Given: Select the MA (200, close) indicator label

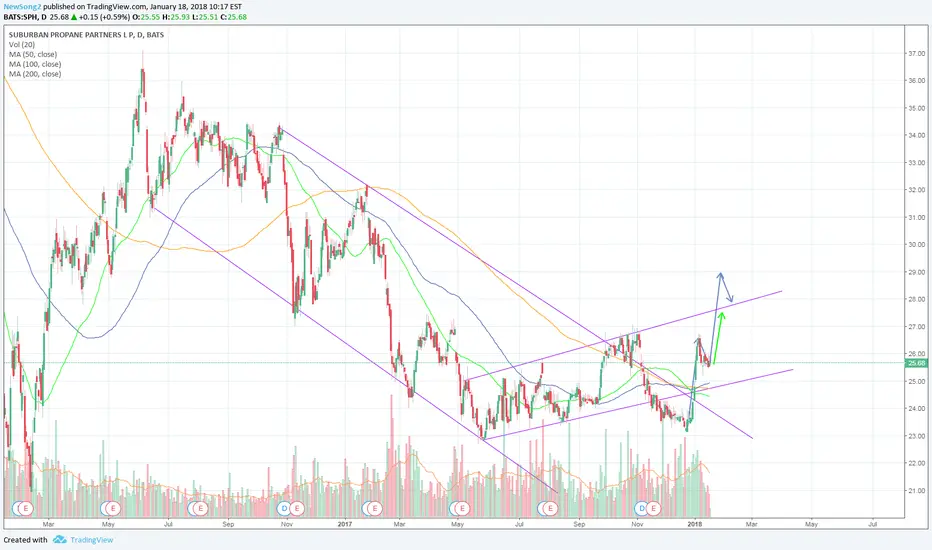Looking at the screenshot, I should coord(34,74).
